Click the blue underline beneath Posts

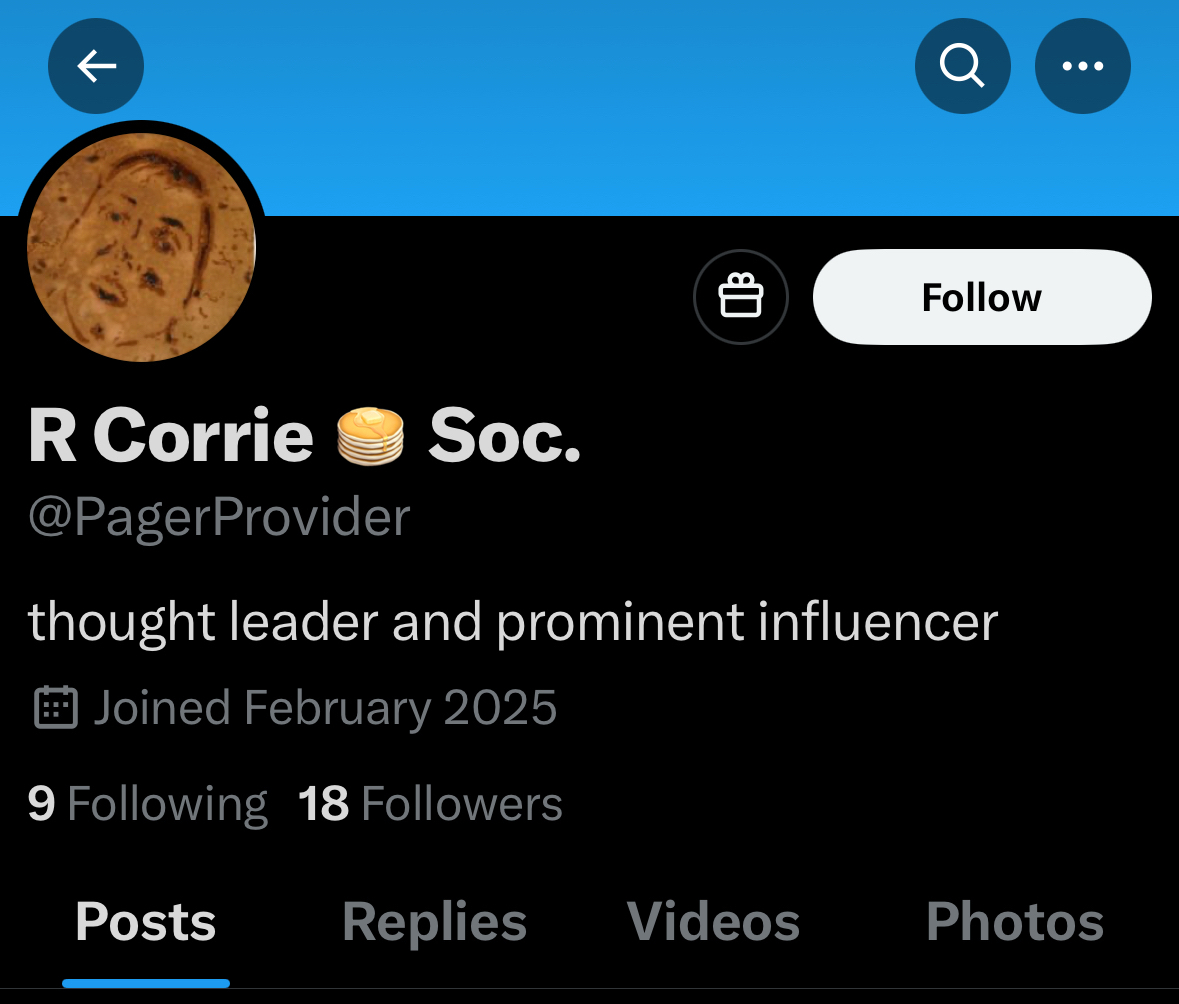[146, 983]
